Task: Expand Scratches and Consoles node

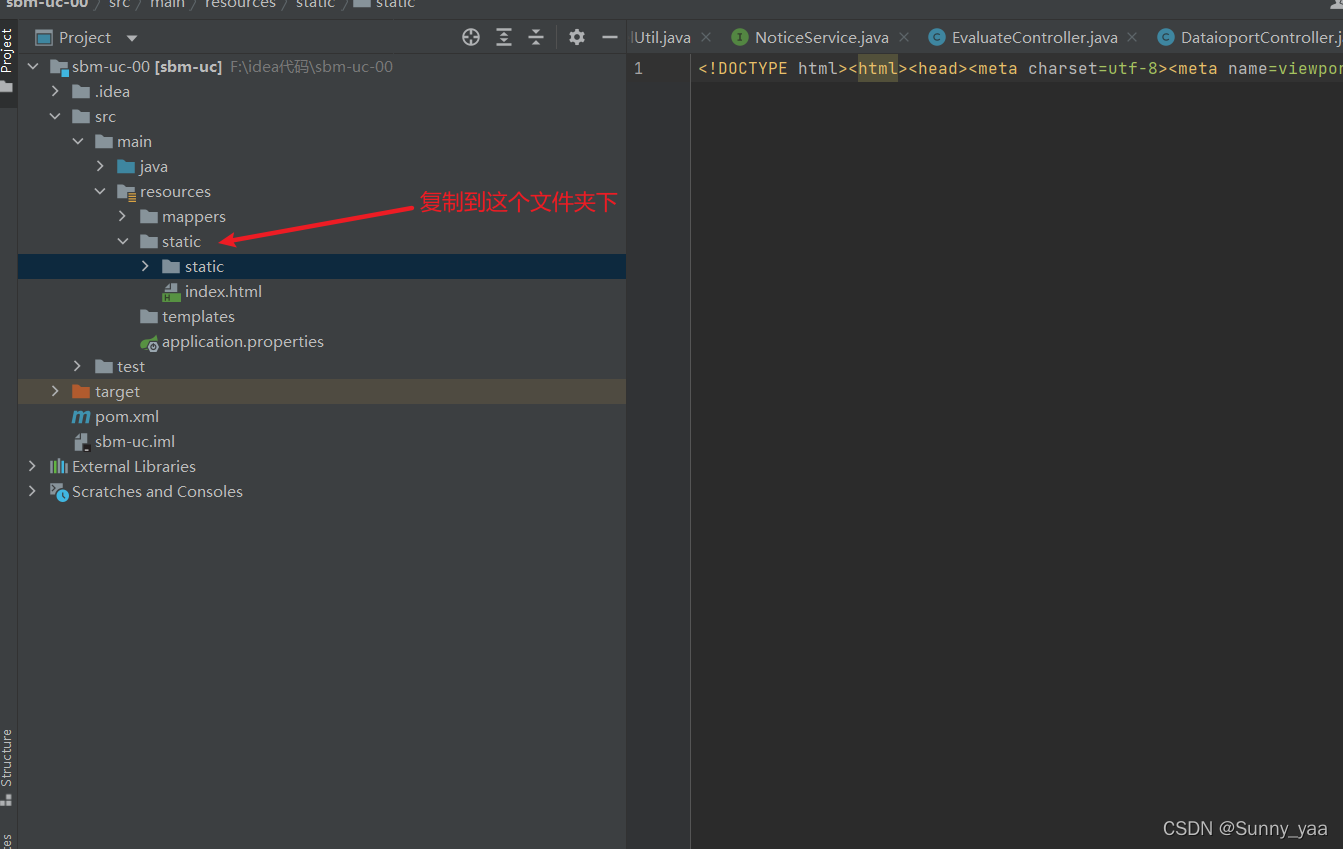Action: pyautogui.click(x=33, y=491)
